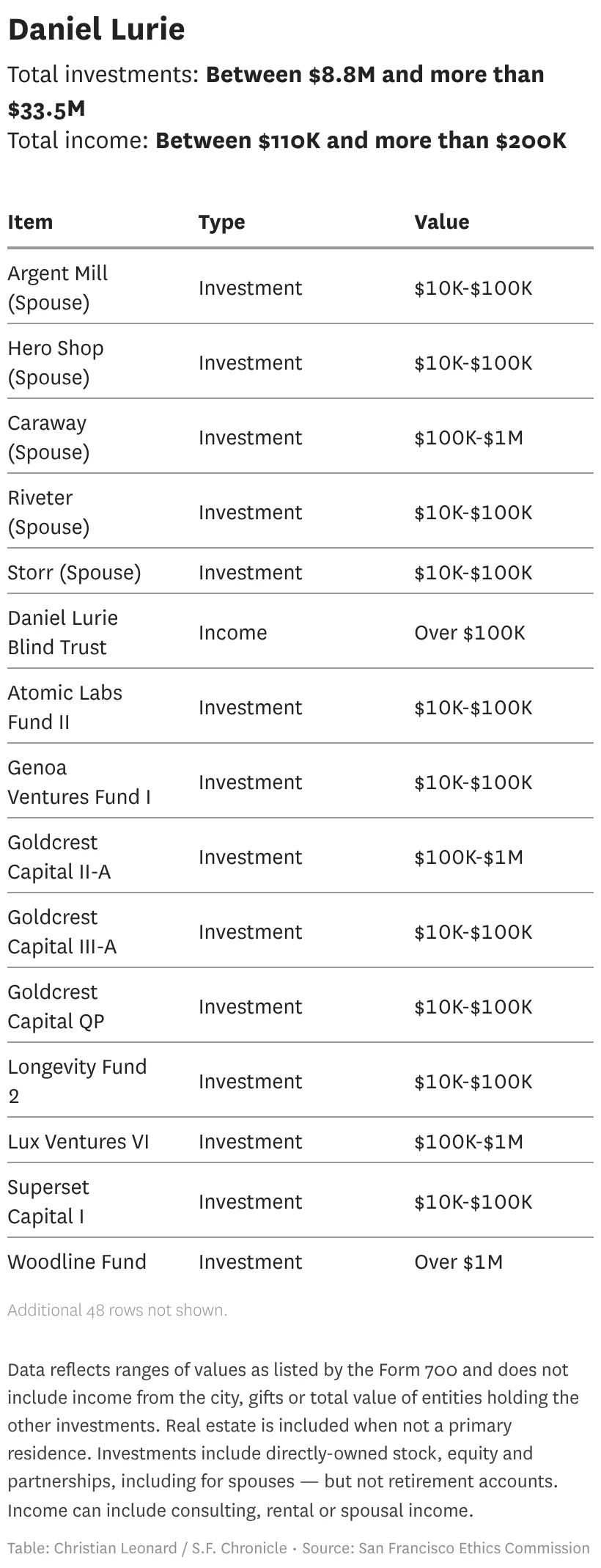The image size is (601, 1568).
Task: Select the Riveter (Spouse) entry
Action: click(x=48, y=512)
